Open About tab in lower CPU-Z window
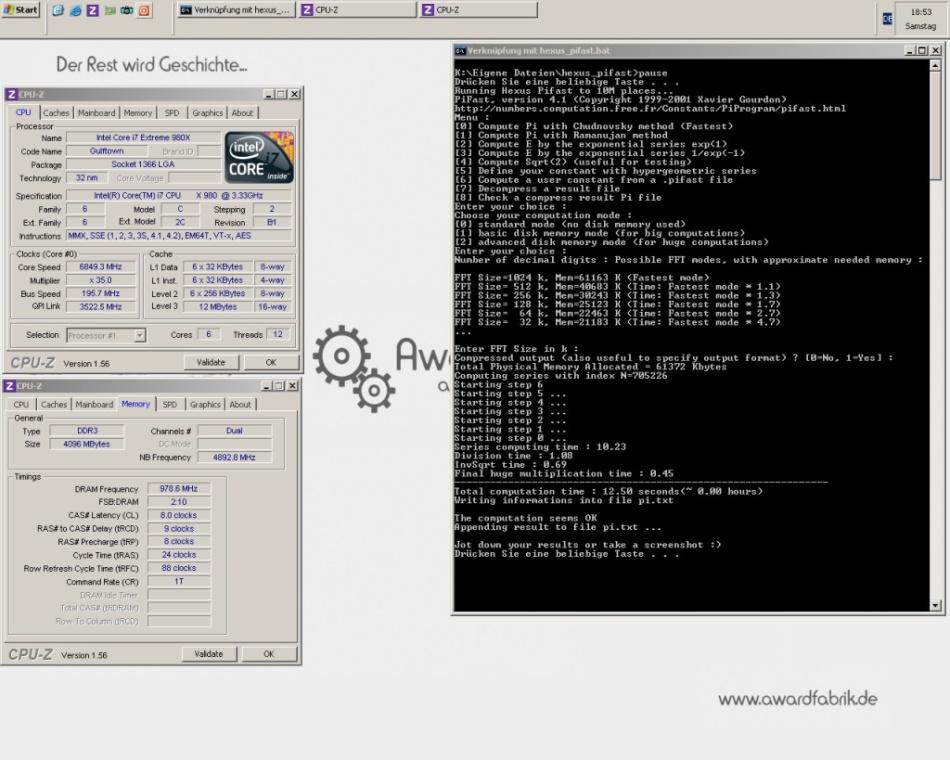The image size is (950, 760). (x=240, y=404)
